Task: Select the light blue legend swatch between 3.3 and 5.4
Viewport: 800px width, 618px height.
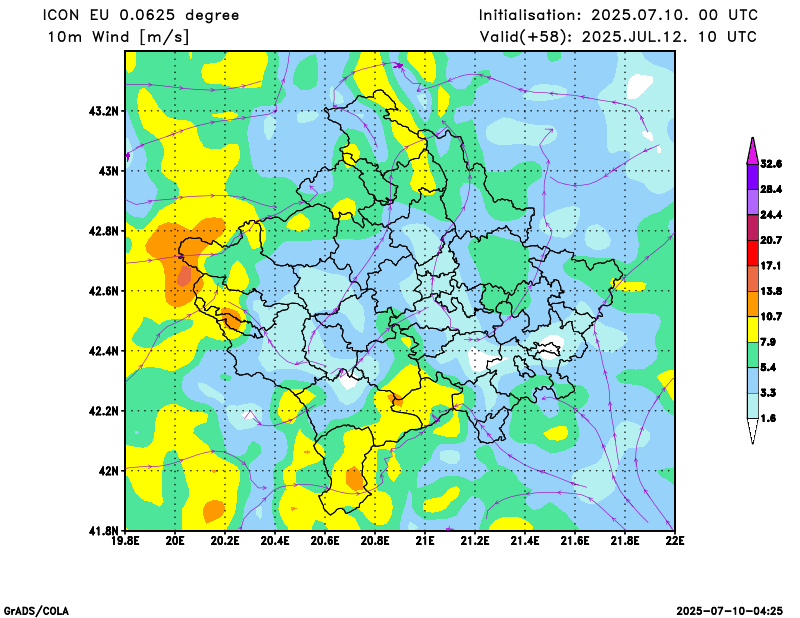Action: click(x=753, y=380)
